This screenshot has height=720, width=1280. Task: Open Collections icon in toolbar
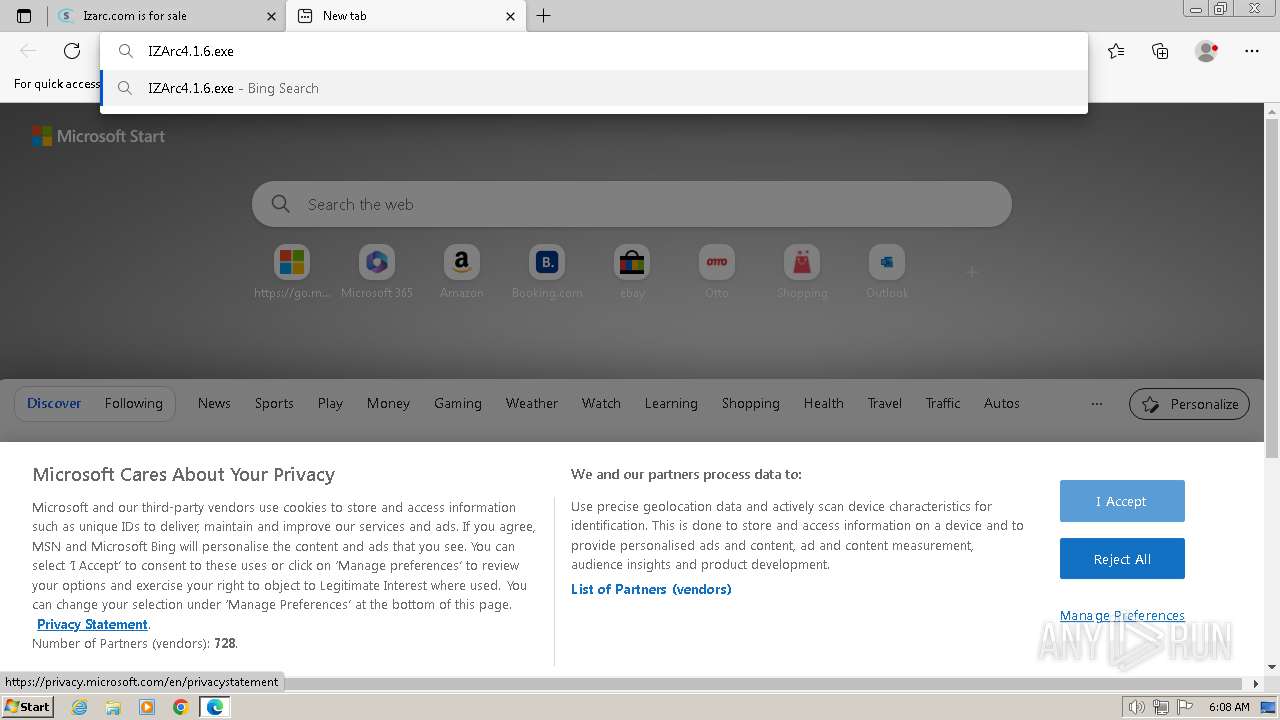point(1160,51)
